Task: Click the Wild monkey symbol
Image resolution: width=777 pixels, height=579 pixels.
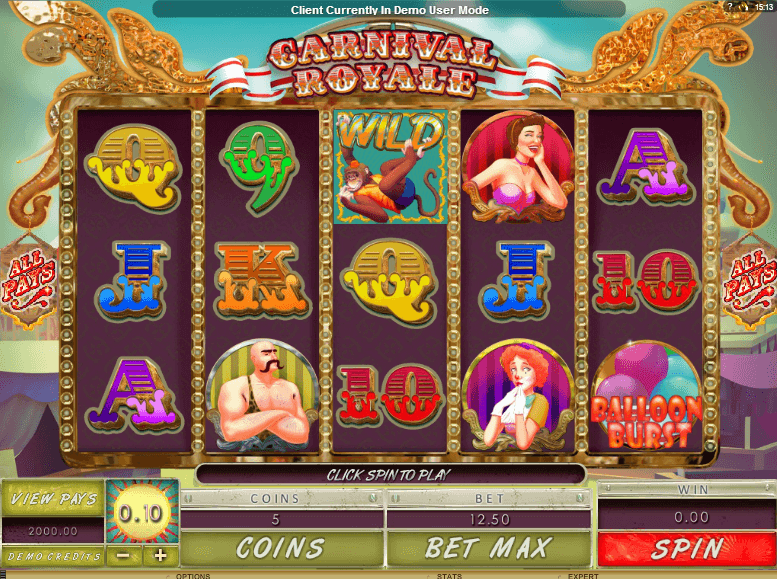Action: tap(390, 167)
